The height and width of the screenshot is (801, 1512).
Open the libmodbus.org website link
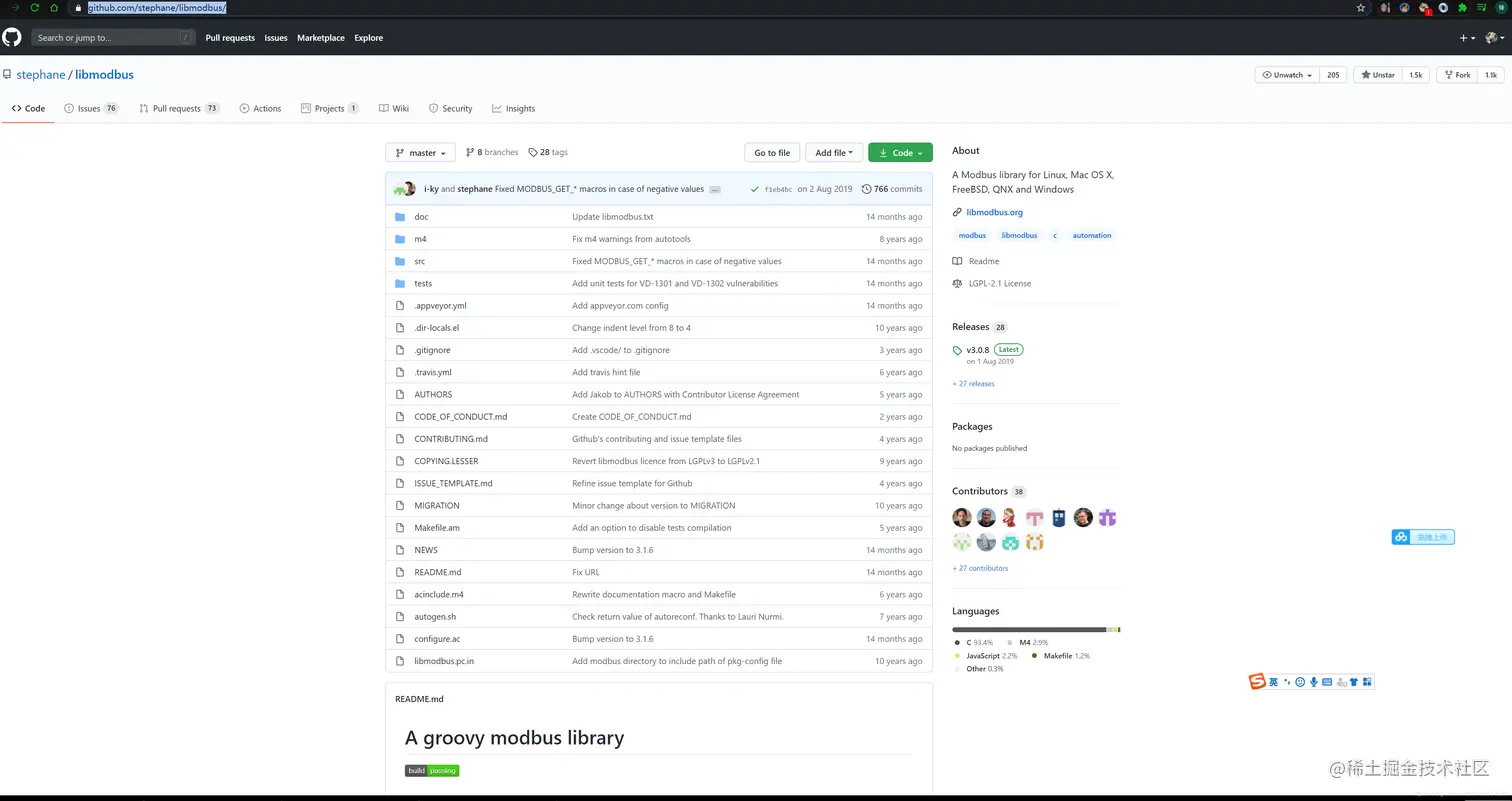click(x=995, y=212)
